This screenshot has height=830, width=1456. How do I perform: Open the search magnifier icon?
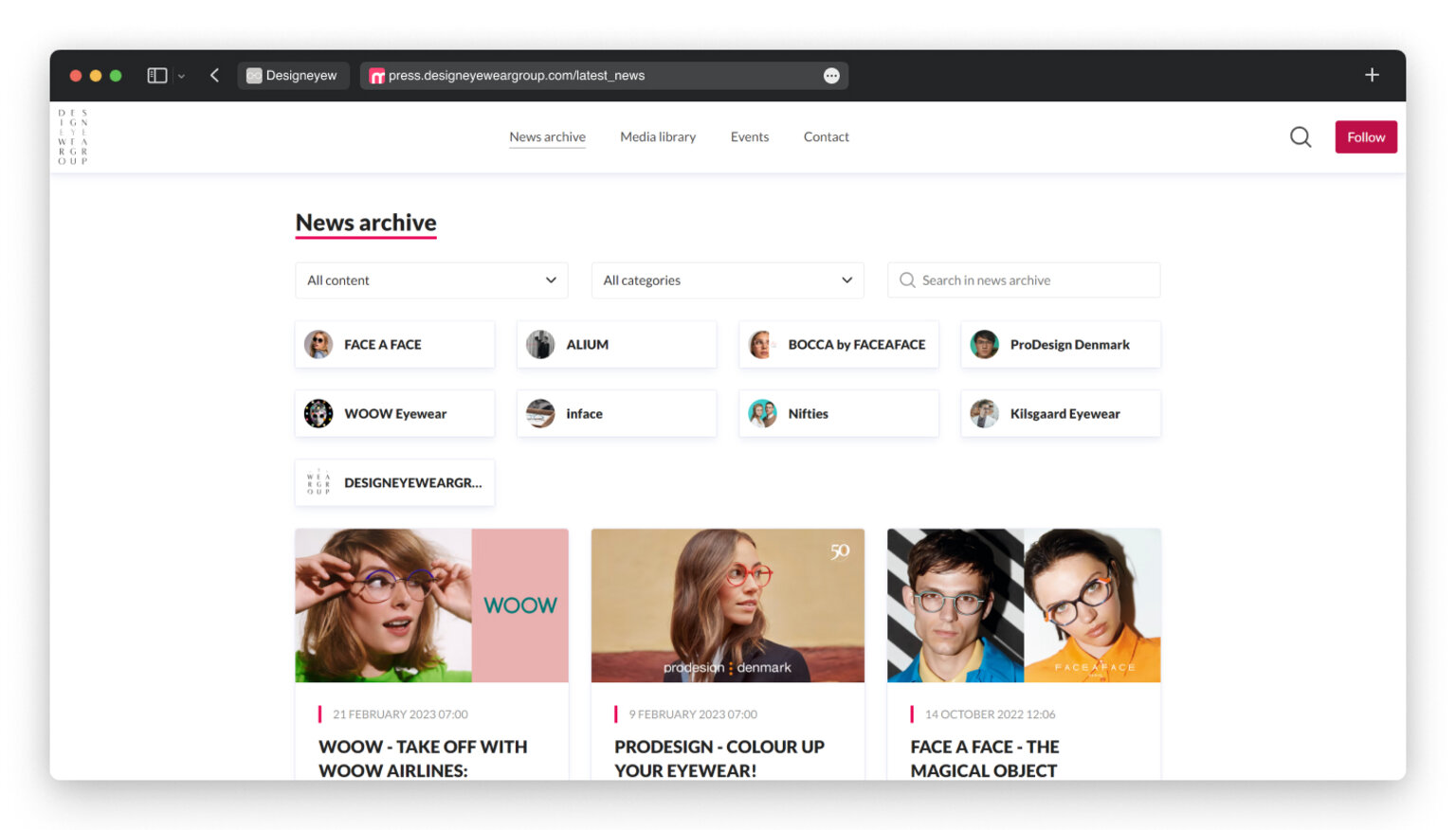coord(1300,136)
